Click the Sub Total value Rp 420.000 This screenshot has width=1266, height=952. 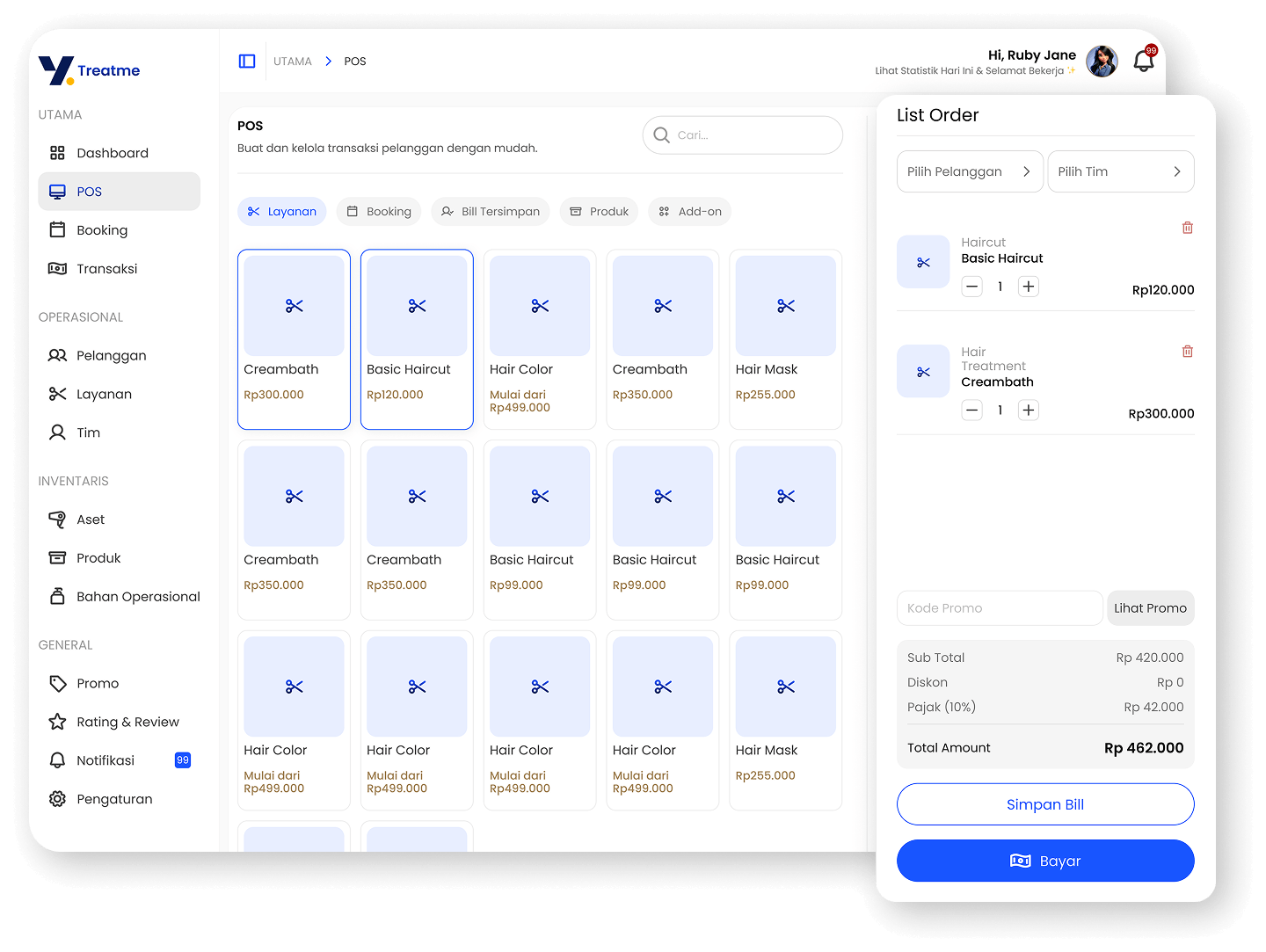(1150, 658)
